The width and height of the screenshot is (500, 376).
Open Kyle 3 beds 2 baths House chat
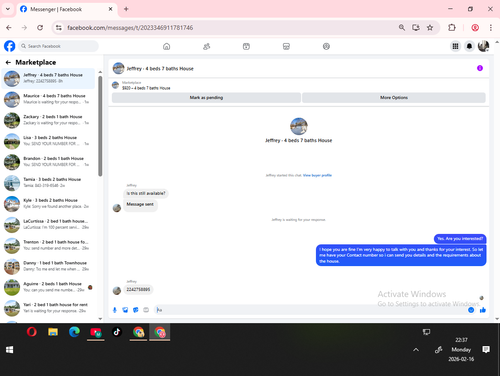[x=48, y=203]
